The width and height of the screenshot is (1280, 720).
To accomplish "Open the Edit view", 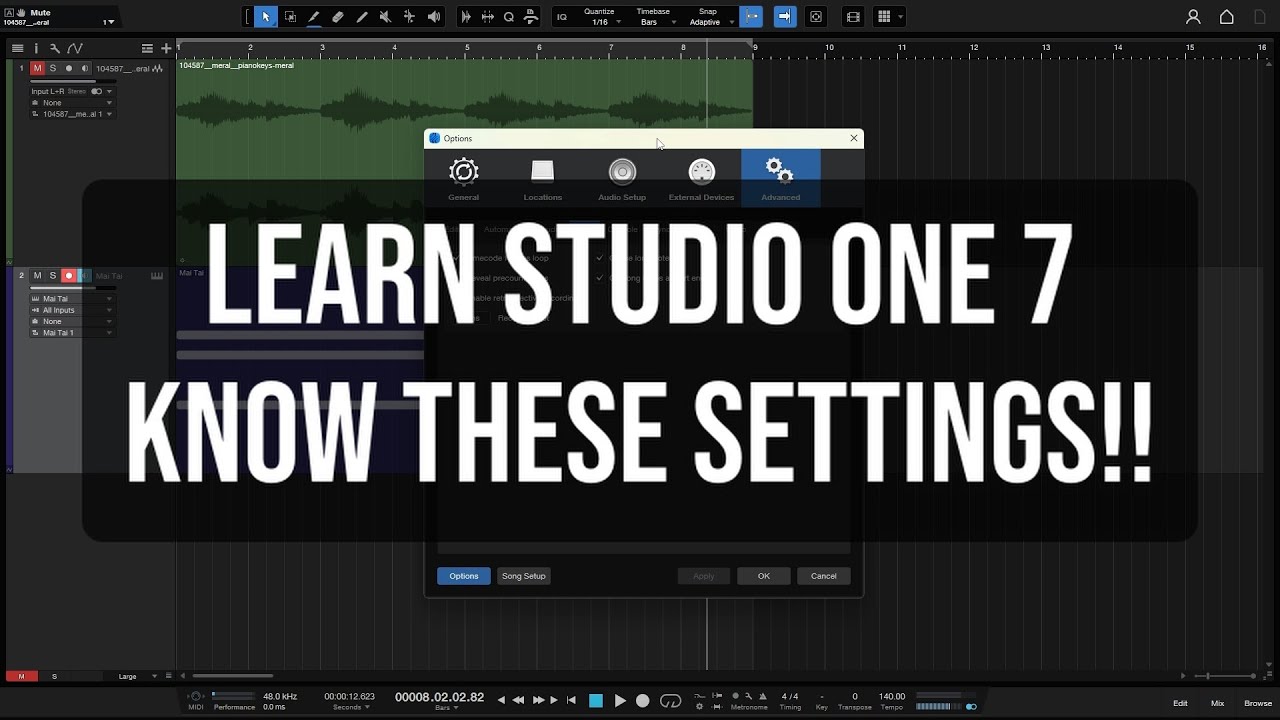I will [1180, 703].
